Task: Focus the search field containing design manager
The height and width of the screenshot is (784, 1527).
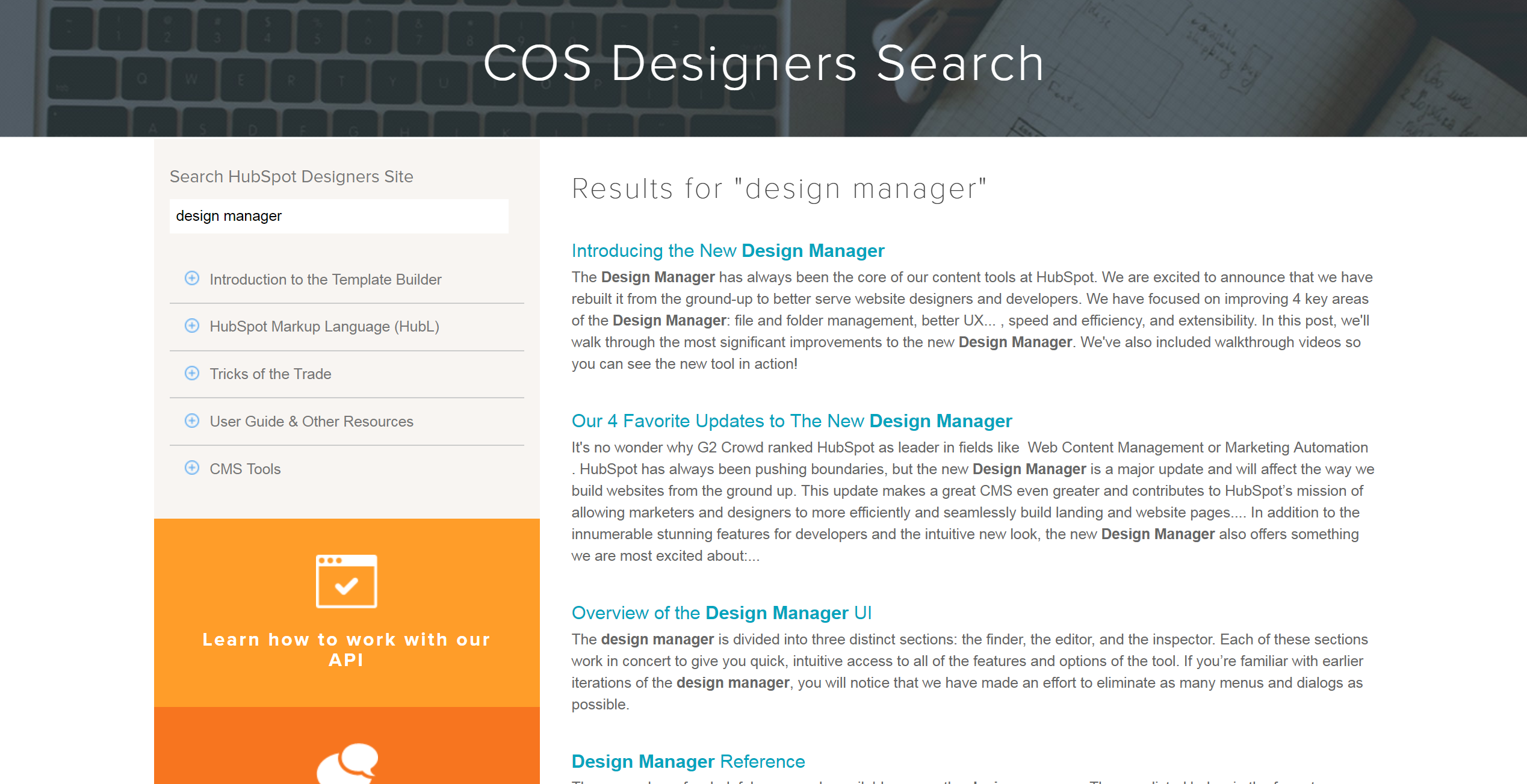Action: click(x=339, y=216)
